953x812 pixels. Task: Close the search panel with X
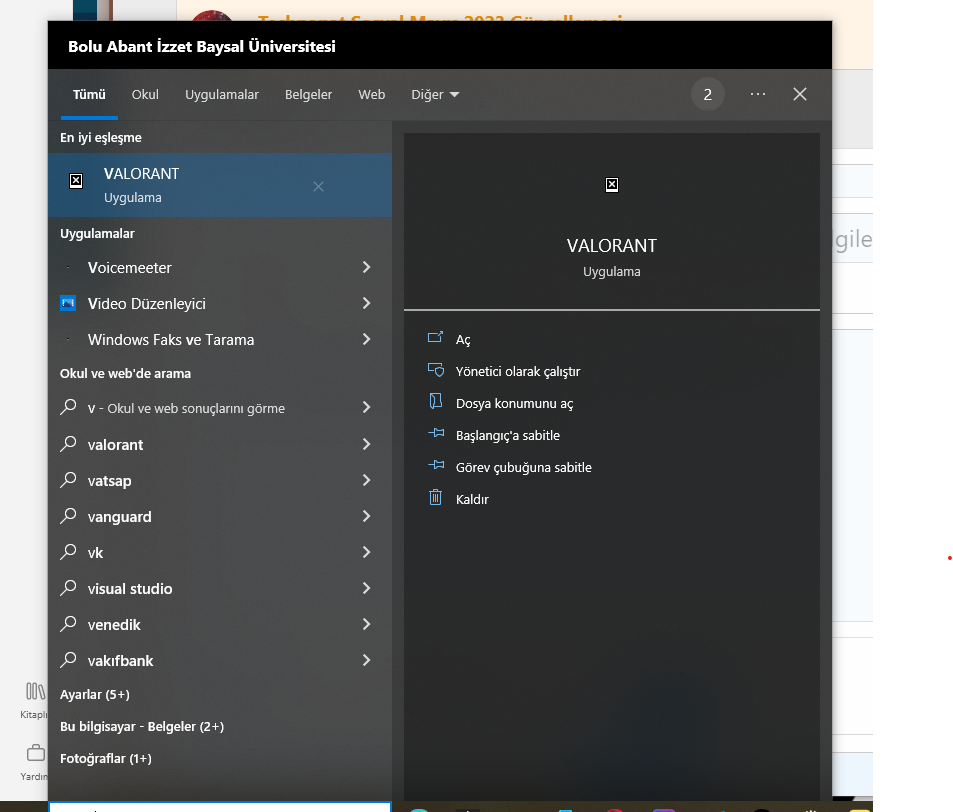pos(800,94)
